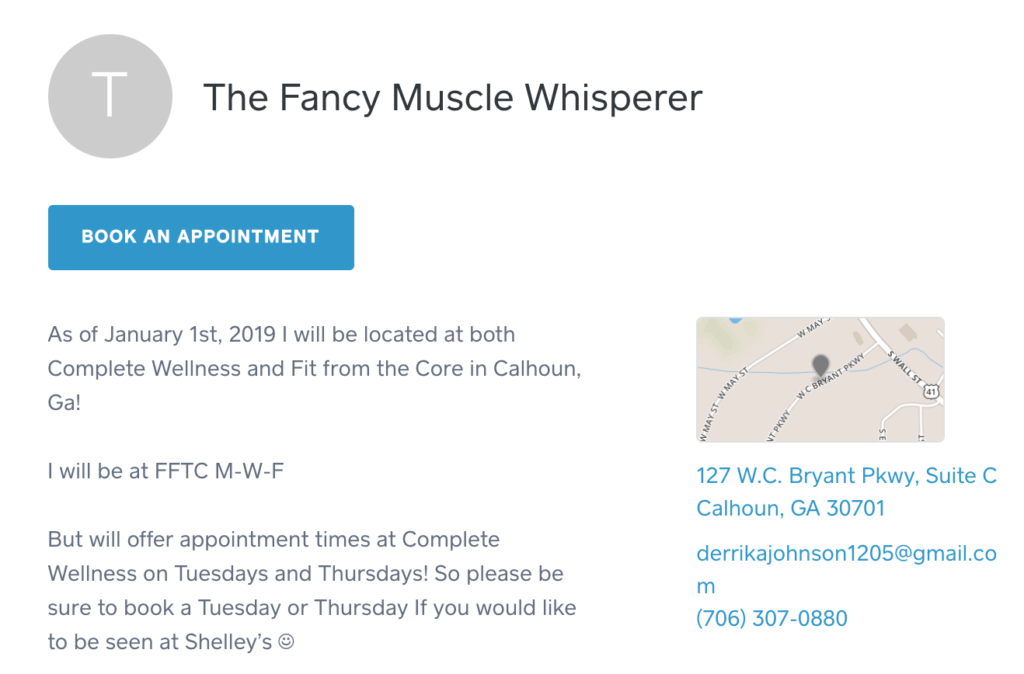Screen dimensions: 1024x674
Task: Click the smiley emoji after Shelley's
Action: (286, 642)
